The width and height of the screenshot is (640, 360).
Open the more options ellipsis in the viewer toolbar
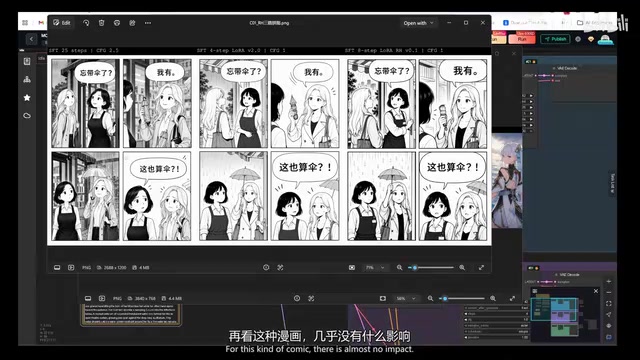tap(148, 23)
